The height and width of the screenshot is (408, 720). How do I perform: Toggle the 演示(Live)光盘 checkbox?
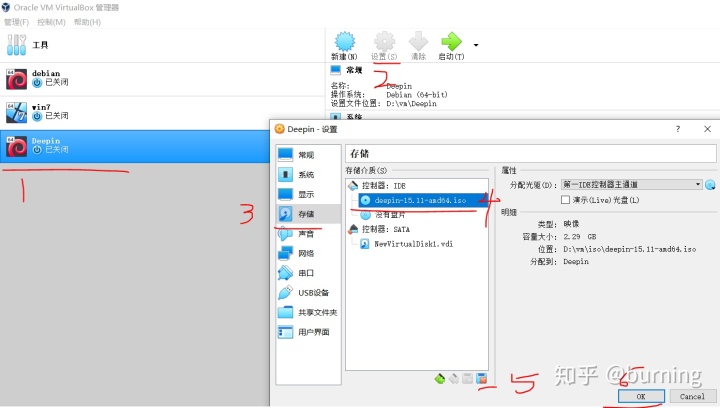point(566,200)
